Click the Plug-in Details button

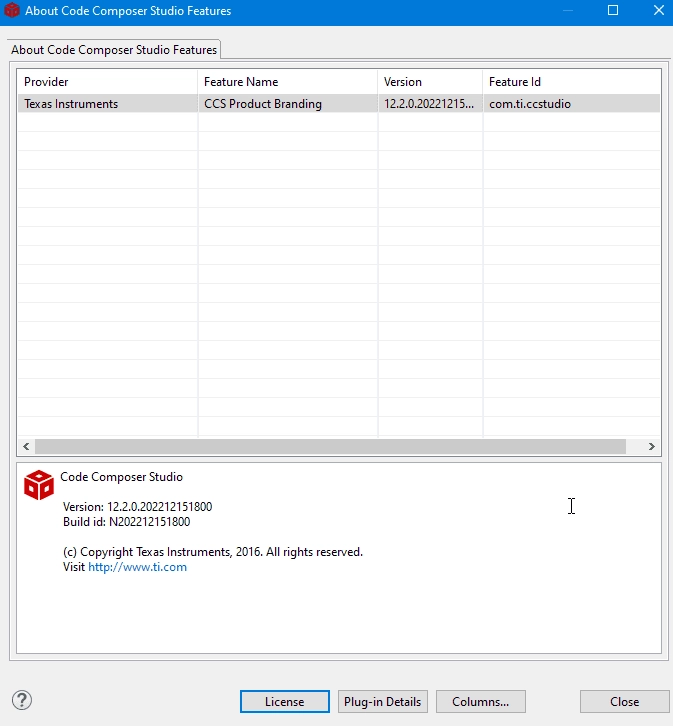click(382, 701)
